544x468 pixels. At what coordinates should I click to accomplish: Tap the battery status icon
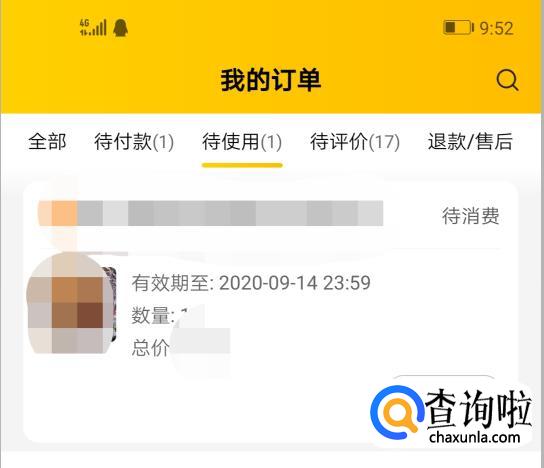458,27
